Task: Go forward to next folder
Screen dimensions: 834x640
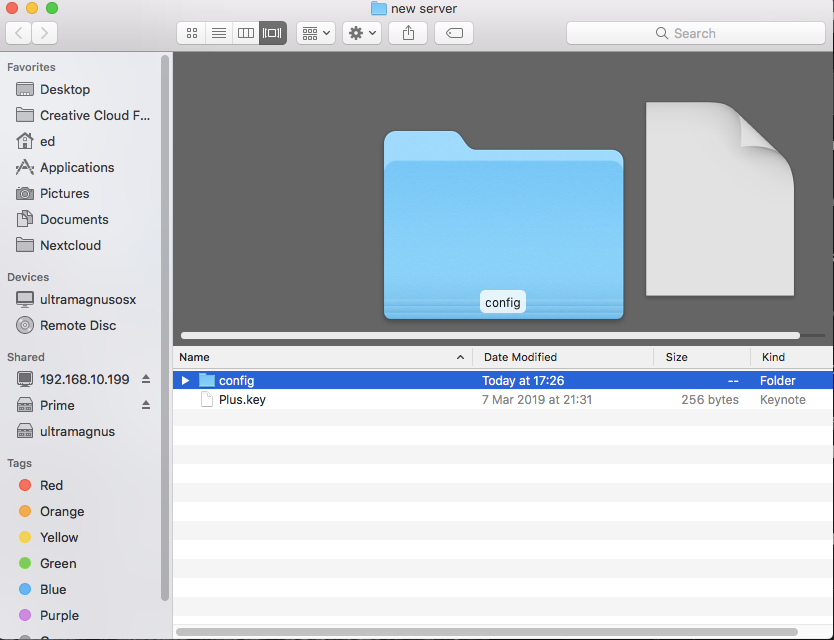Action: pyautogui.click(x=45, y=33)
